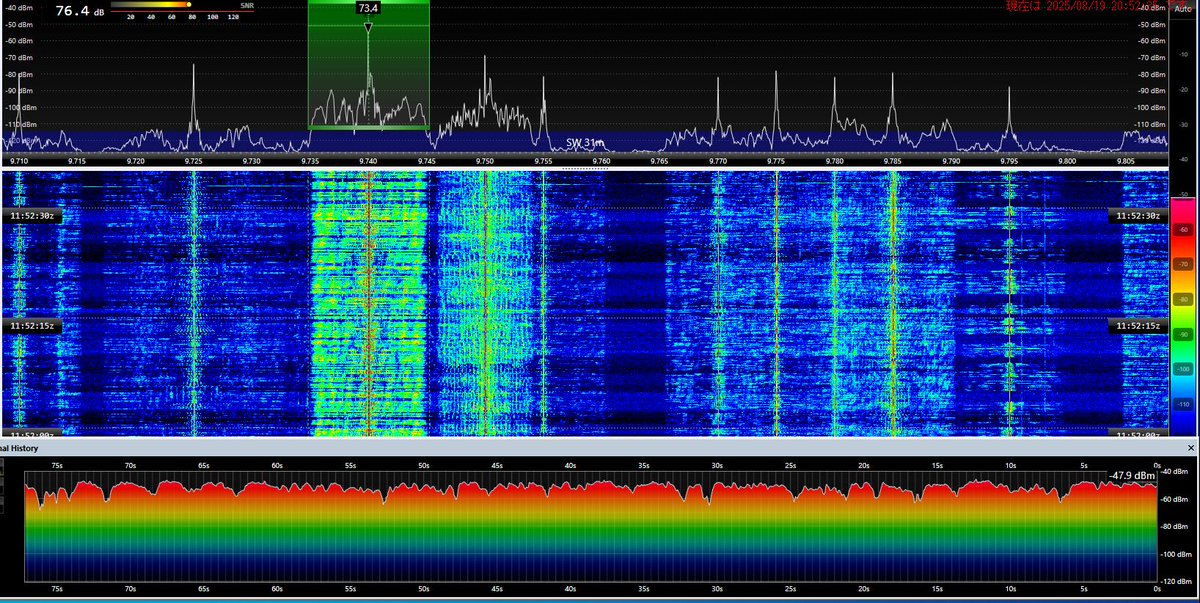Click the 75s time marker in the Signal History ruler

[x=60, y=463]
